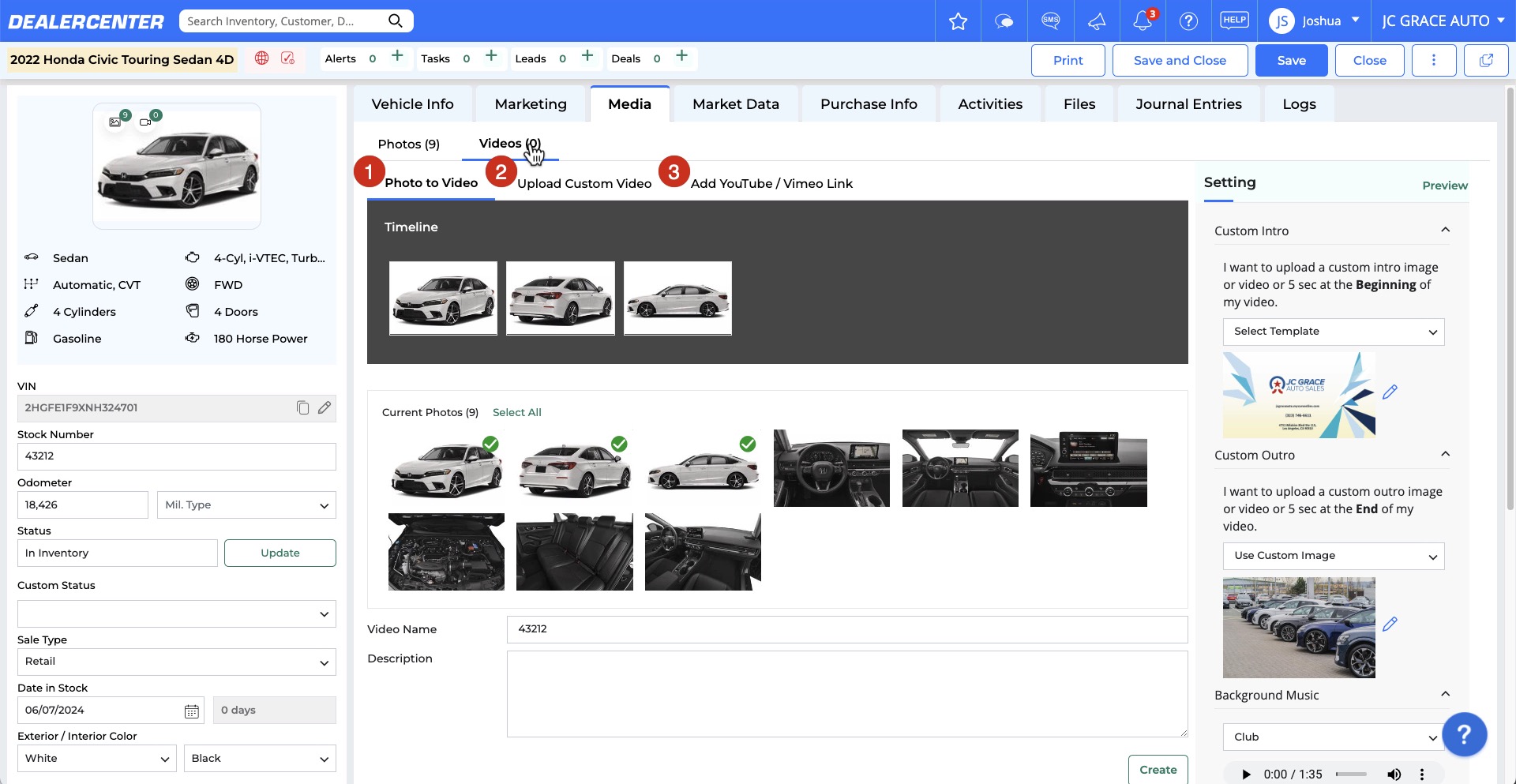Click the Save and Close button

[1180, 61]
